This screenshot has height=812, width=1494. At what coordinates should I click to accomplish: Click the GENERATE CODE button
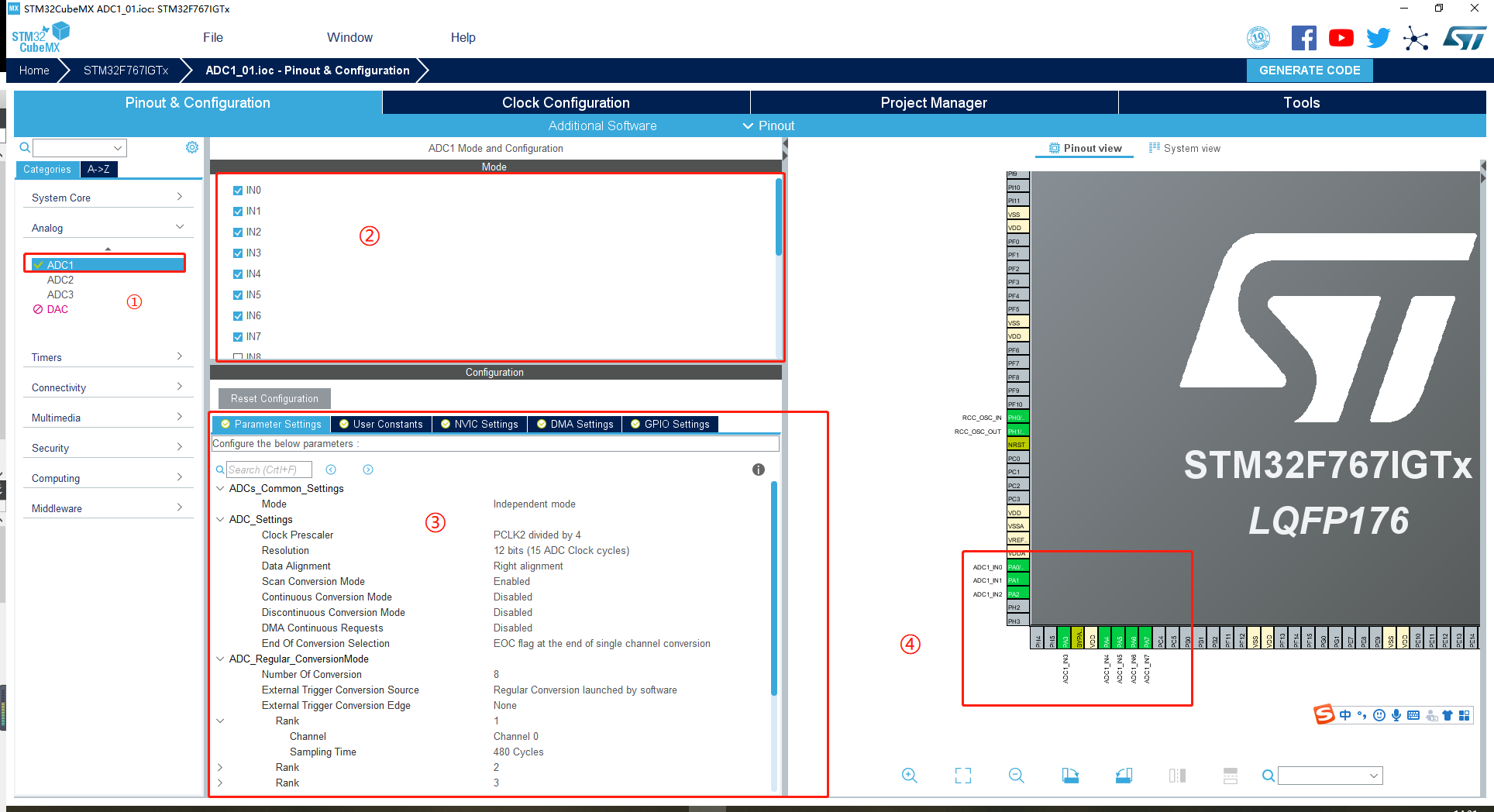tap(1310, 70)
